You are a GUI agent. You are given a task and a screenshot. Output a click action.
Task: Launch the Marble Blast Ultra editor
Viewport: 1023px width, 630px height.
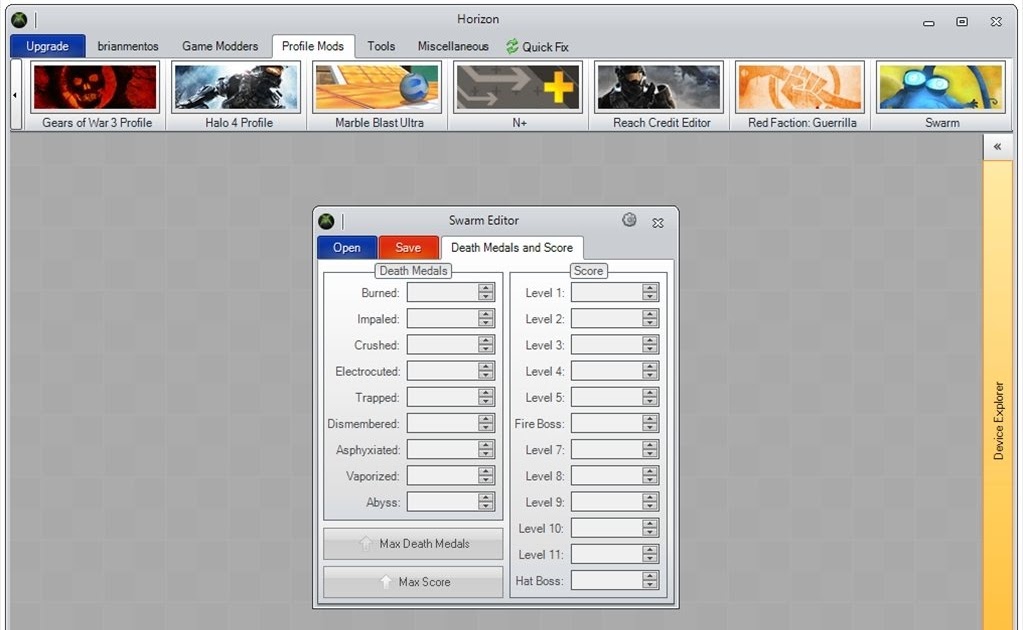377,95
